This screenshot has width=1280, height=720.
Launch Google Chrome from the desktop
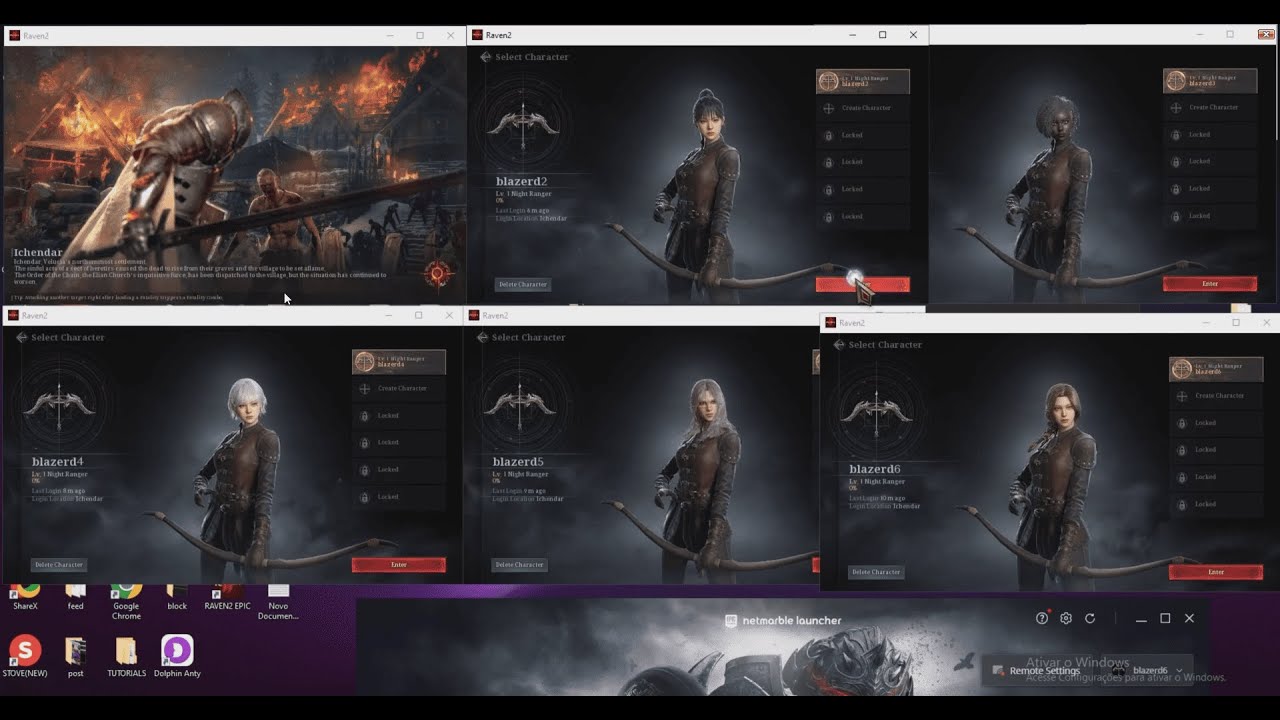pyautogui.click(x=126, y=601)
